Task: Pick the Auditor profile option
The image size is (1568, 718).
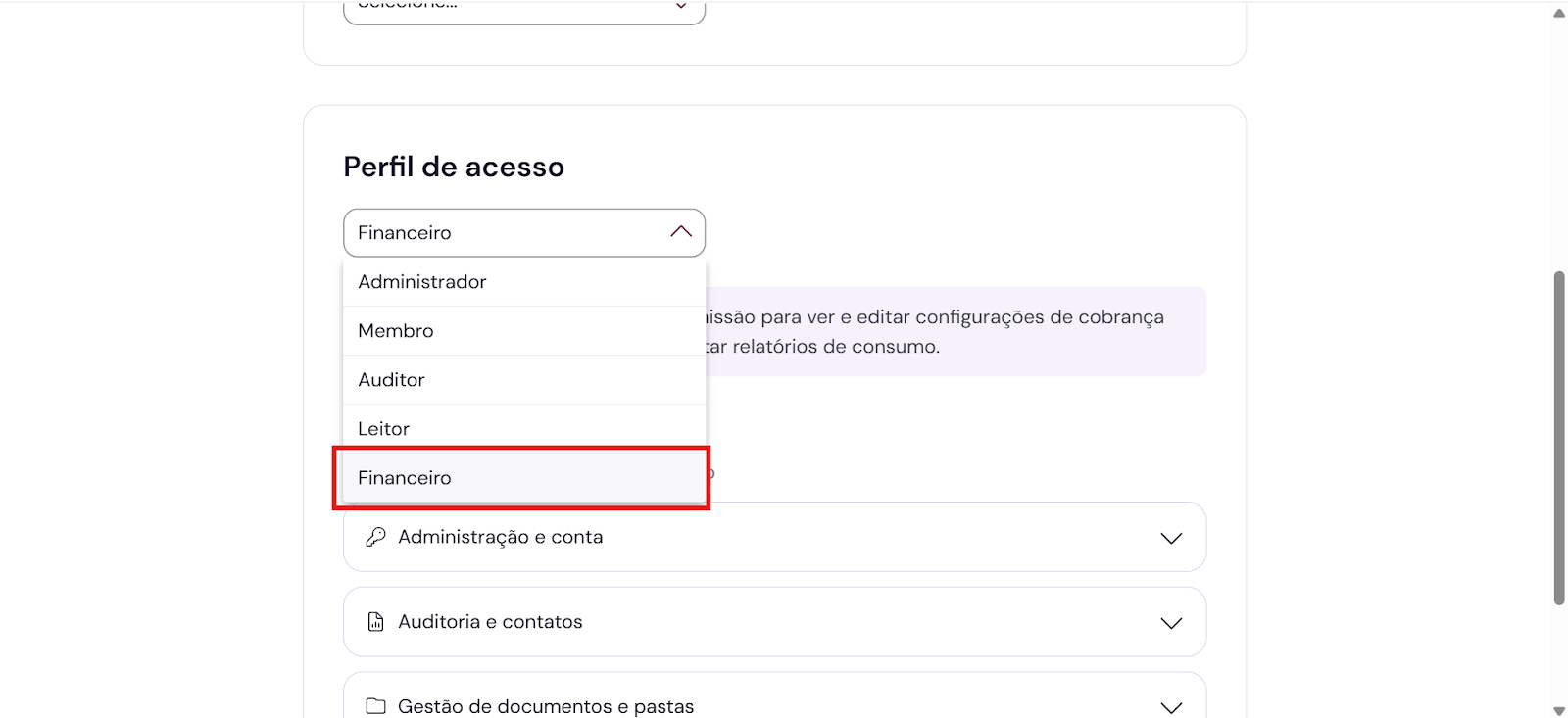Action: click(392, 380)
